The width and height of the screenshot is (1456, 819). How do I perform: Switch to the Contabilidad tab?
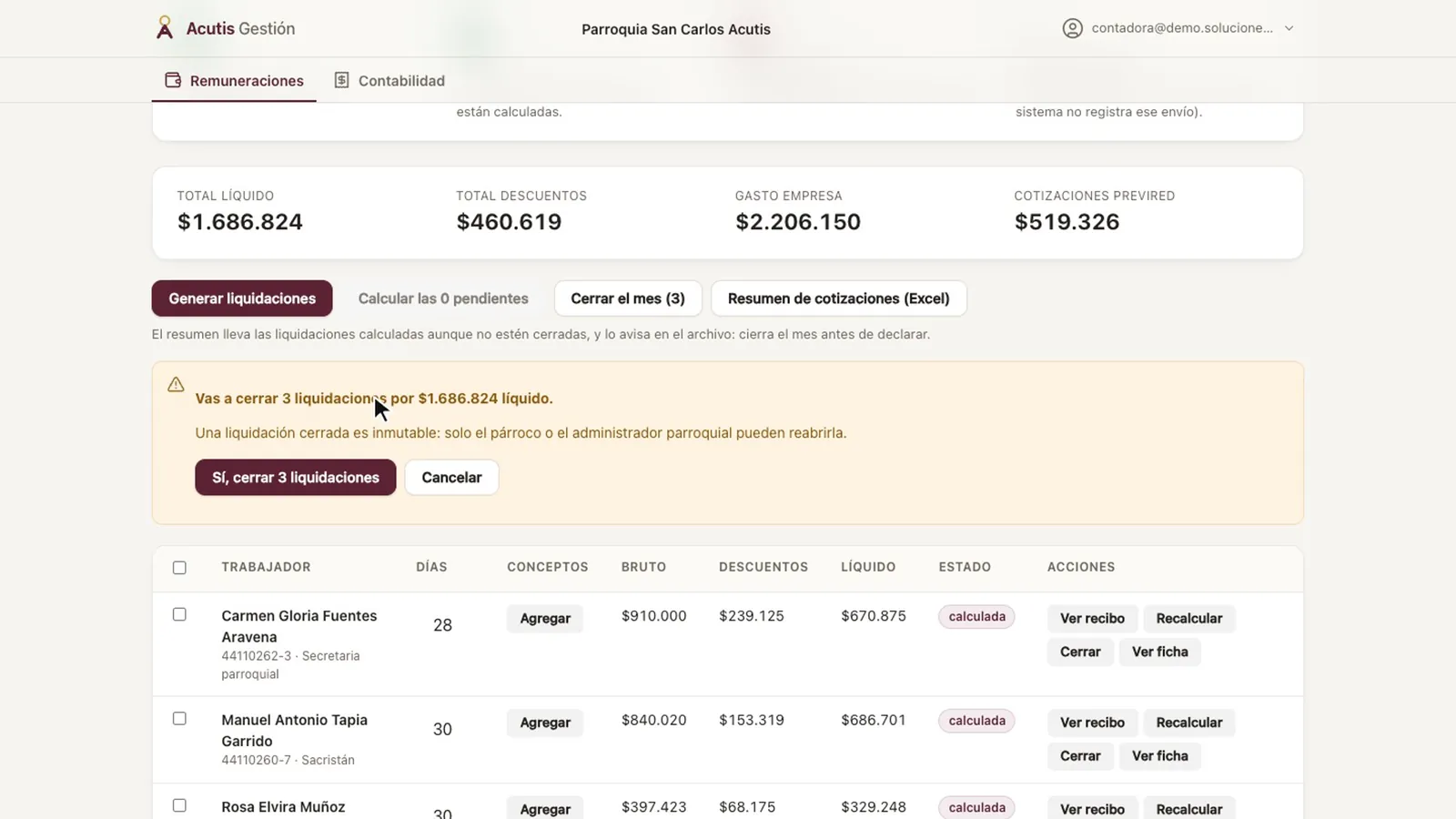[x=389, y=80]
